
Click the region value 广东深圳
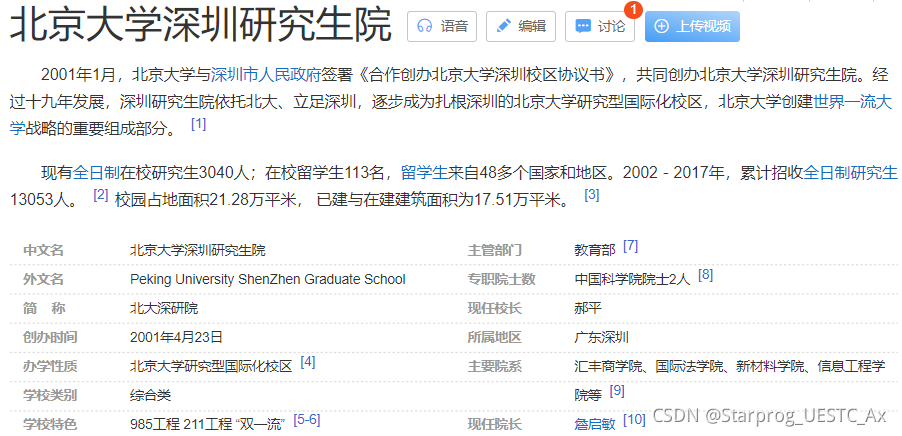[x=602, y=338]
